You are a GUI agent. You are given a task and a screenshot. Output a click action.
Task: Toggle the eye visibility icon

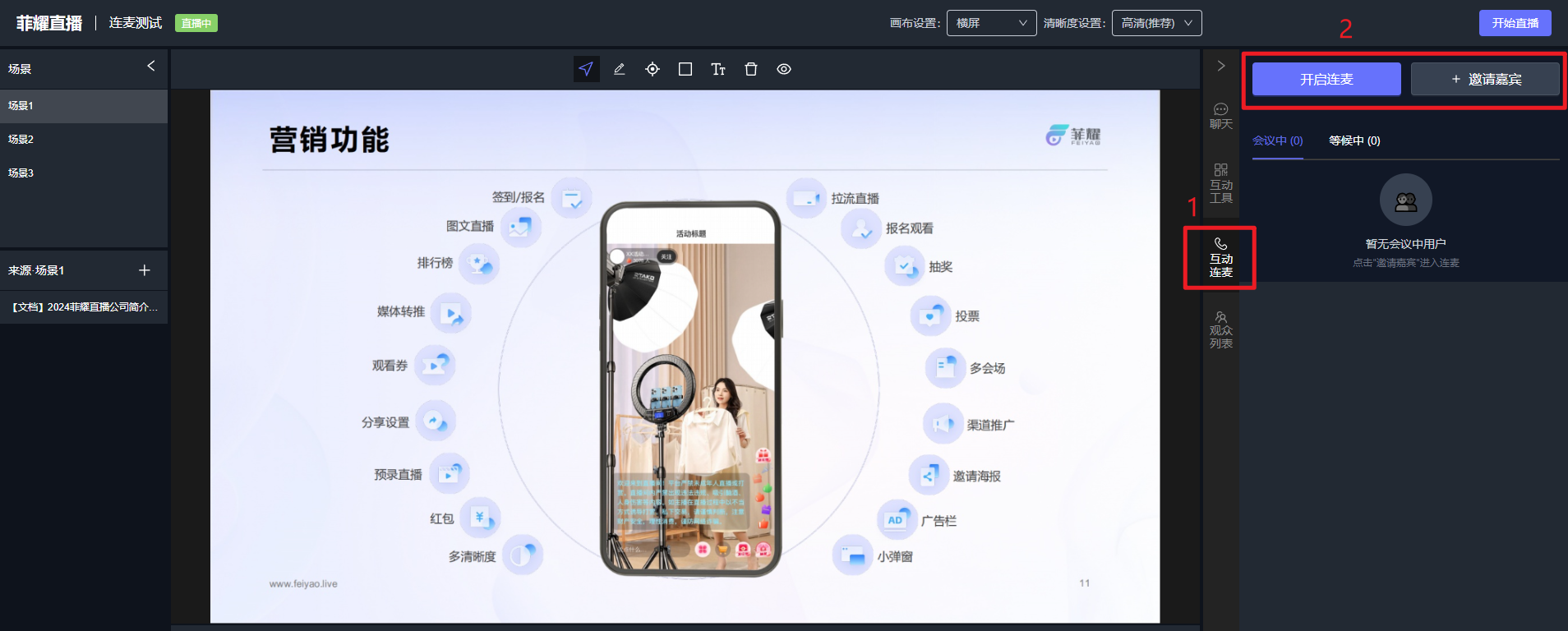click(784, 69)
